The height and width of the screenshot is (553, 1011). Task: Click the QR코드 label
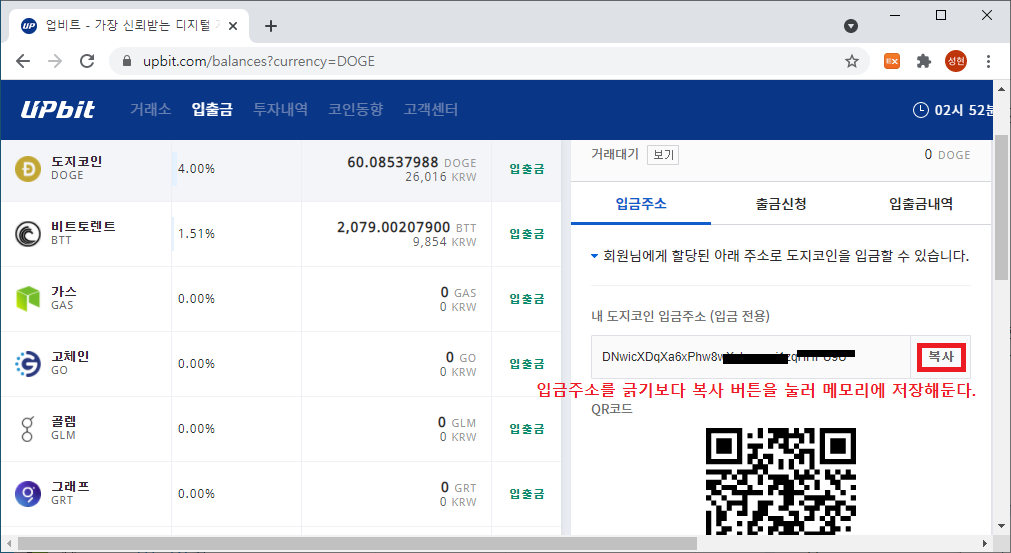pos(612,409)
